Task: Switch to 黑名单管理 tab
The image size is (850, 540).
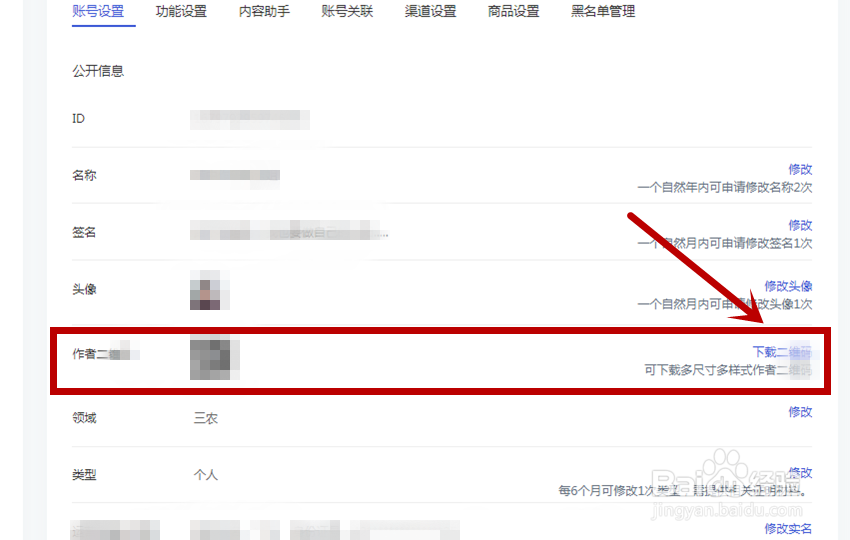Action: tap(603, 11)
